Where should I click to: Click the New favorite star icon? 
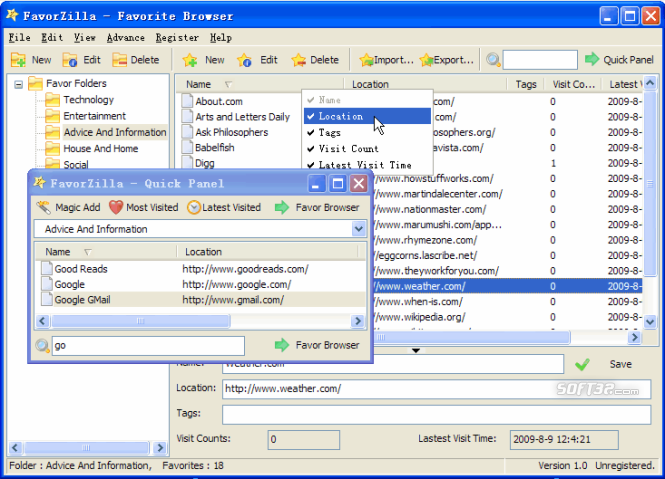click(190, 60)
